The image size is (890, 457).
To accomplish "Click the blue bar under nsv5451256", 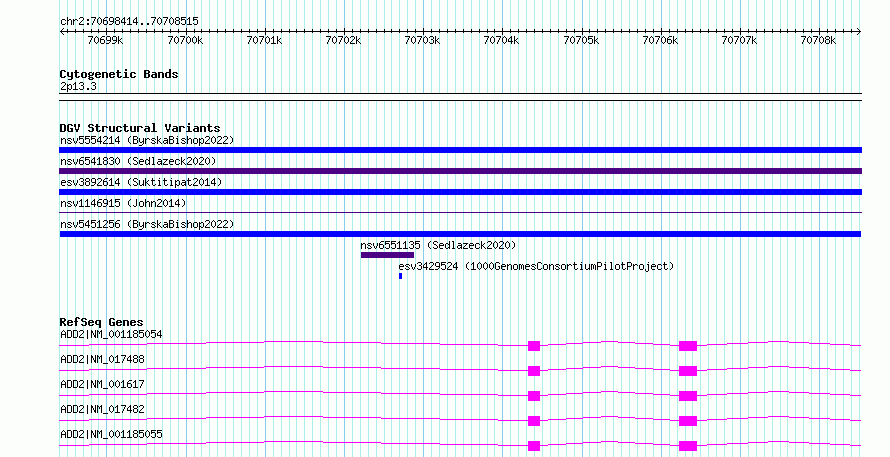I will (460, 234).
